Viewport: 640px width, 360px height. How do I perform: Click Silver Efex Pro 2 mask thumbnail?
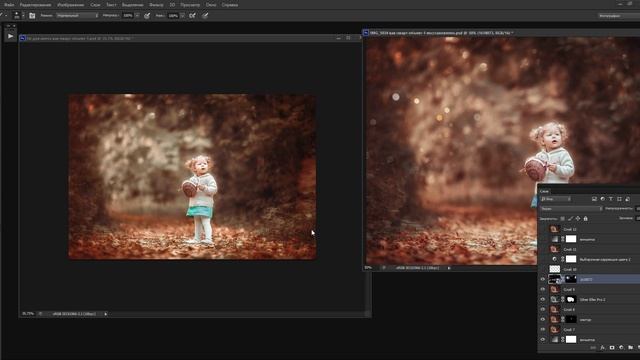[x=571, y=300]
